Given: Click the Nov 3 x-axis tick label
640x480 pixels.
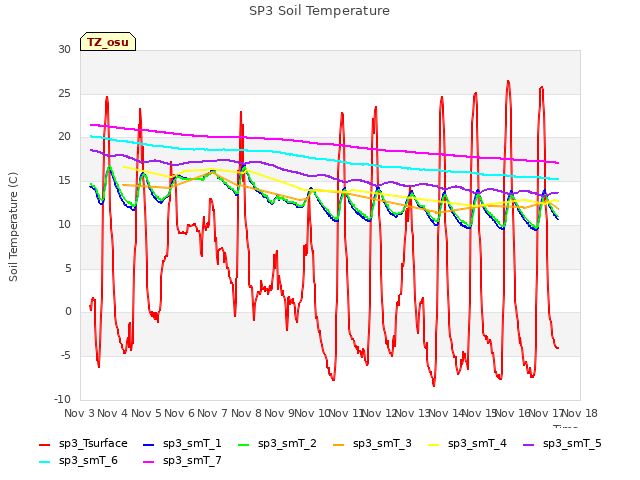Looking at the screenshot, I should [x=79, y=413].
